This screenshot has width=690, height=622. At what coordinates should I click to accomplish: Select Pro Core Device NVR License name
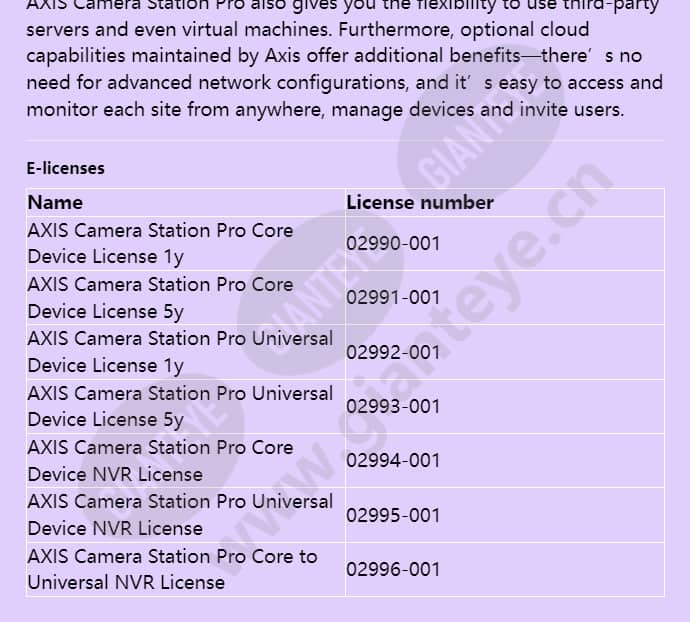pyautogui.click(x=160, y=461)
